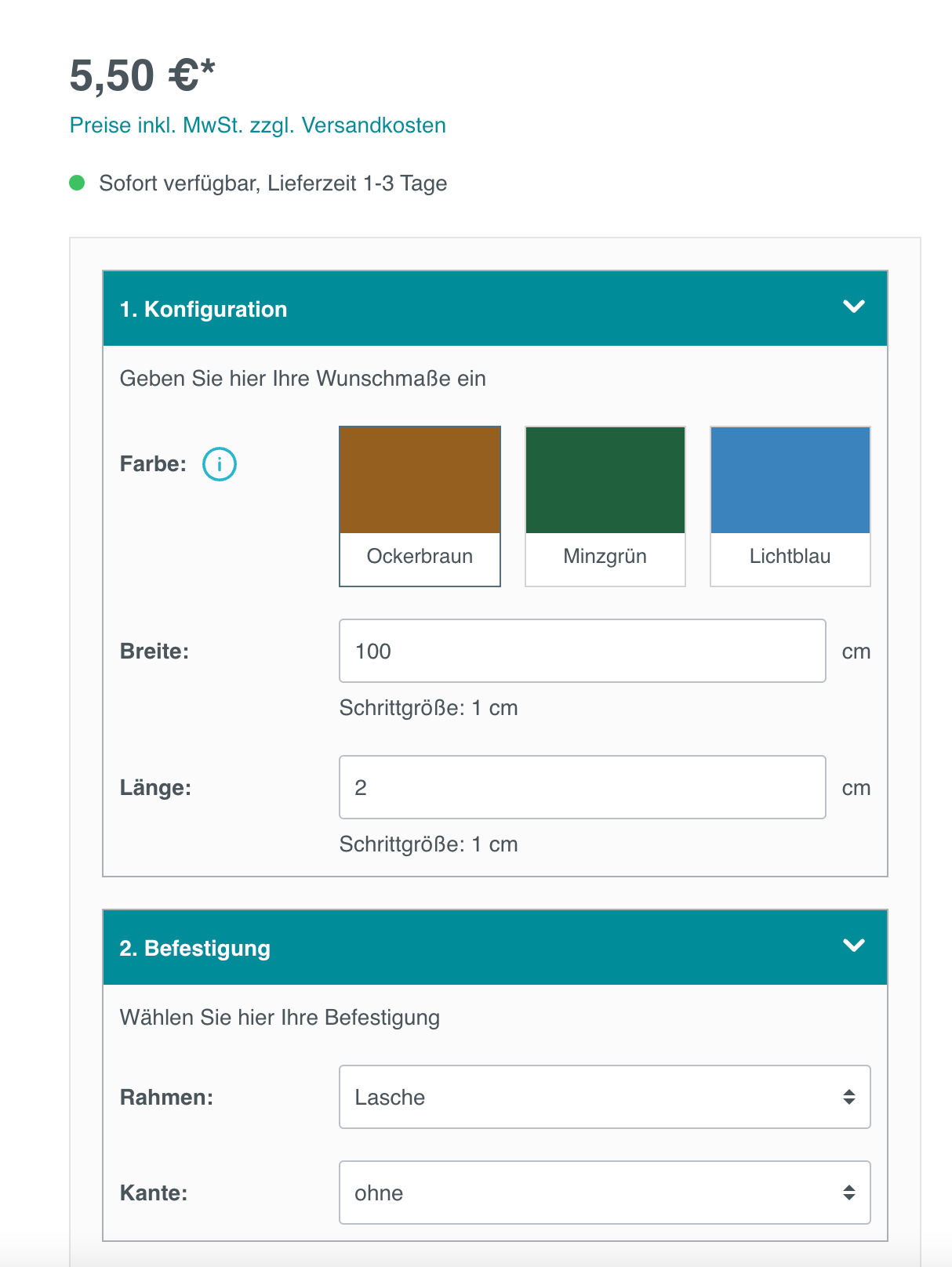
Task: Collapse the Befestigung section chevron
Action: tap(853, 946)
